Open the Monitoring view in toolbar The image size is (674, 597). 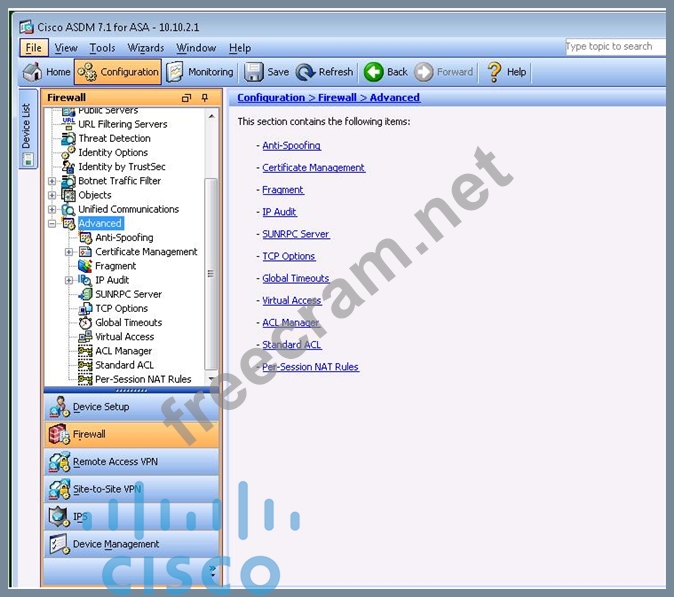click(x=199, y=72)
